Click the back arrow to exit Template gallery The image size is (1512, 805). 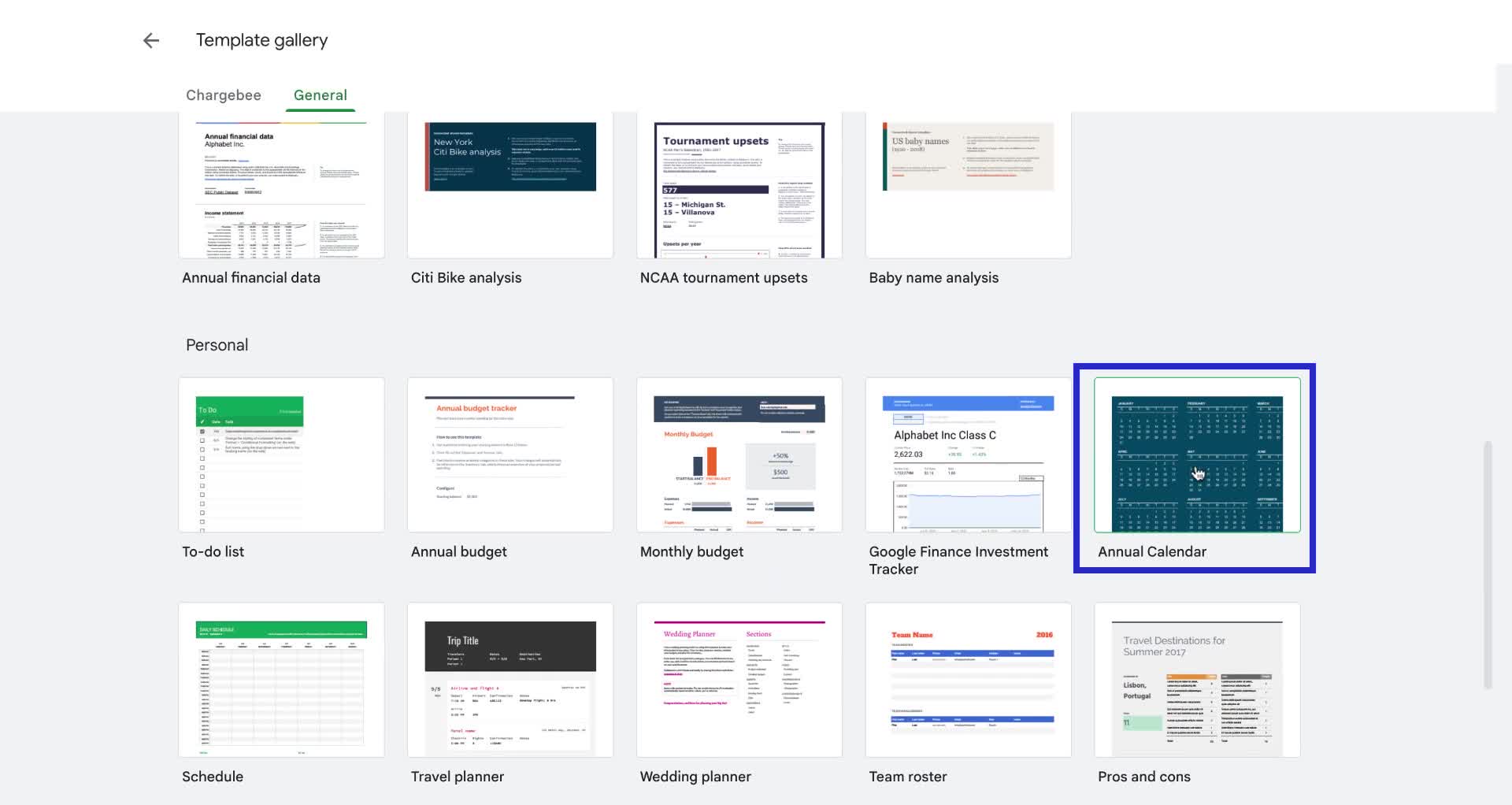(150, 39)
